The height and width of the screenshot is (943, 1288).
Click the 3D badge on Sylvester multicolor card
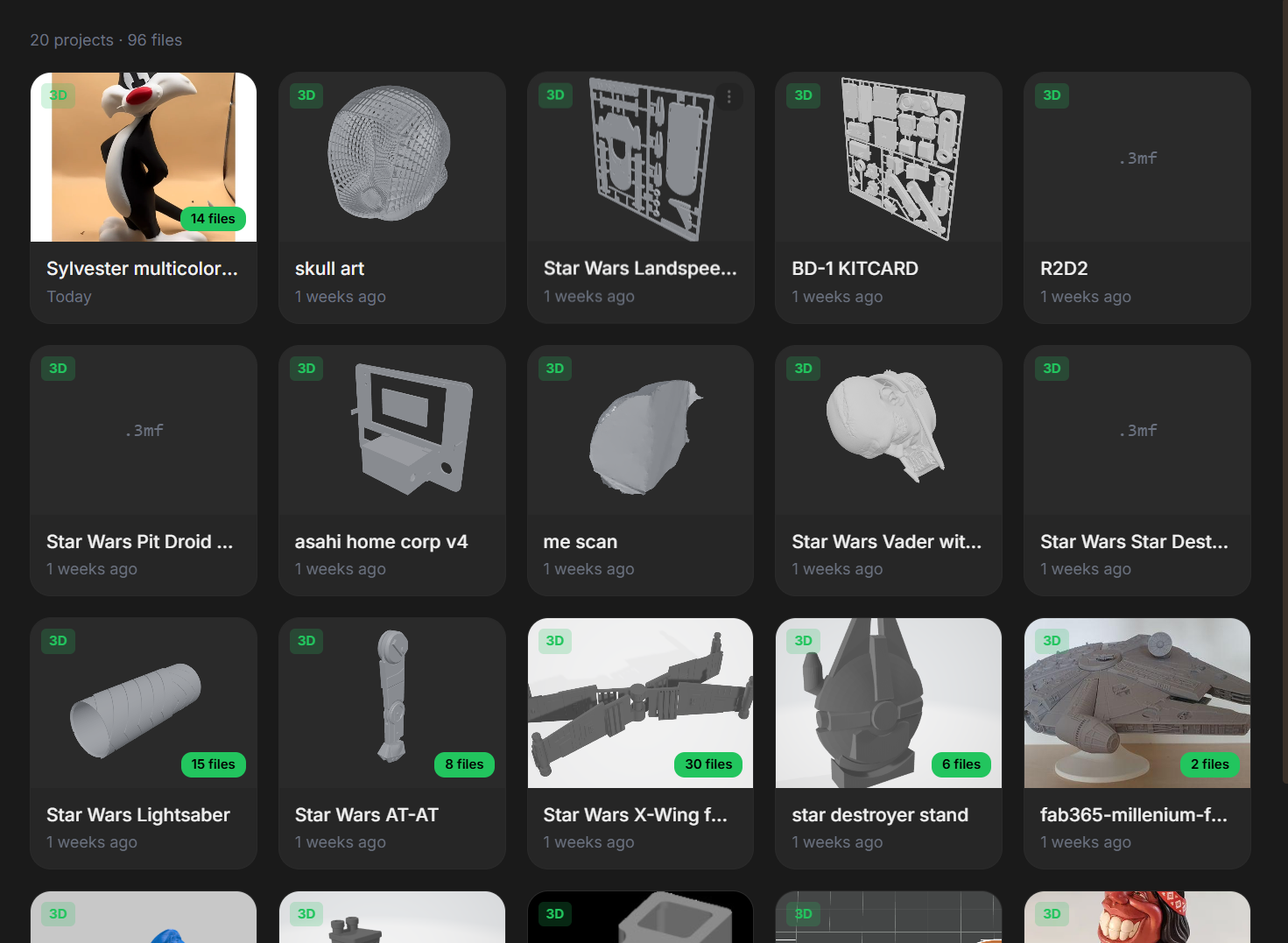tap(58, 95)
